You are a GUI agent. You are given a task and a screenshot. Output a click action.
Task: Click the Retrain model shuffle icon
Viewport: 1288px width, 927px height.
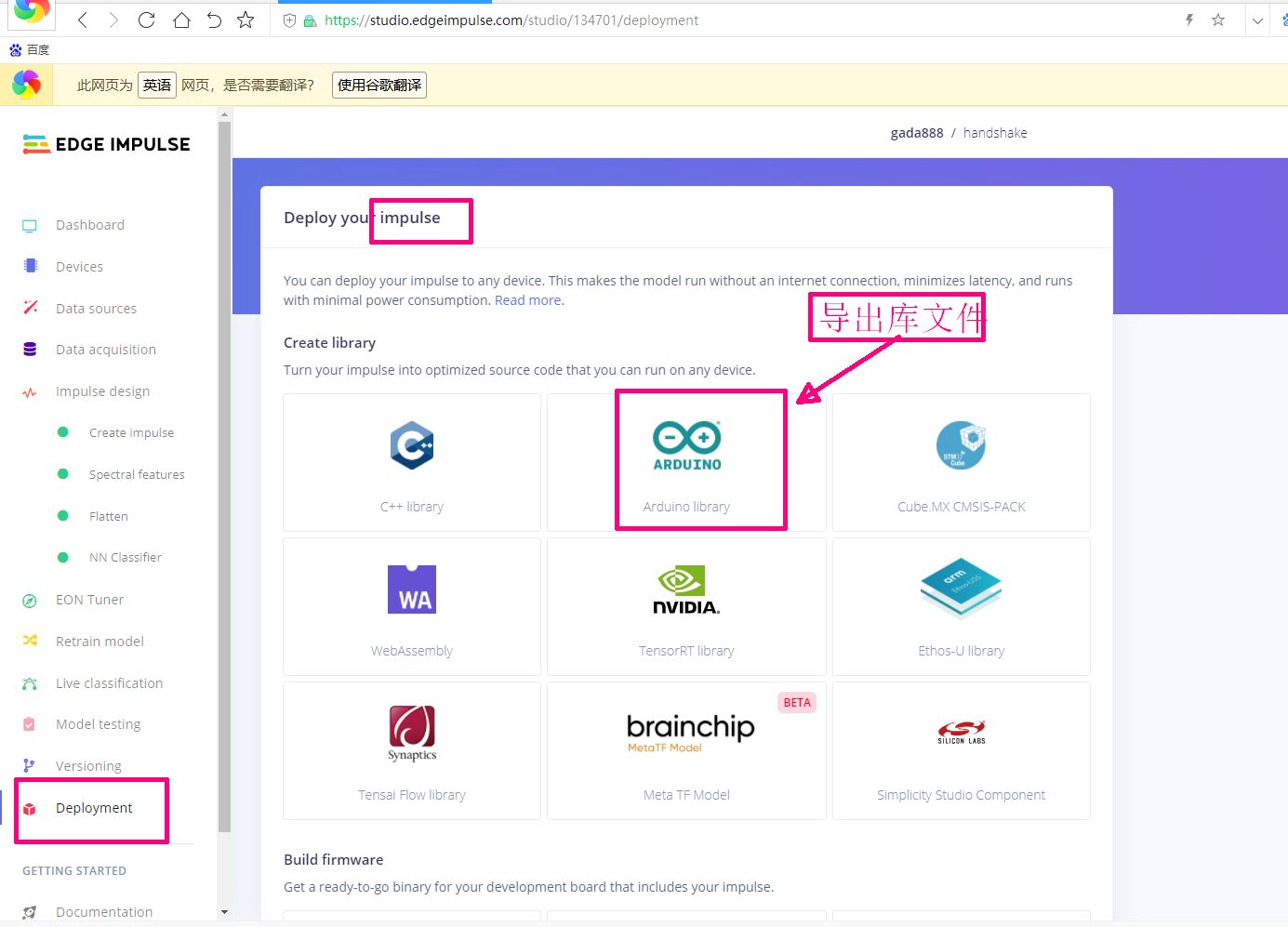[30, 641]
